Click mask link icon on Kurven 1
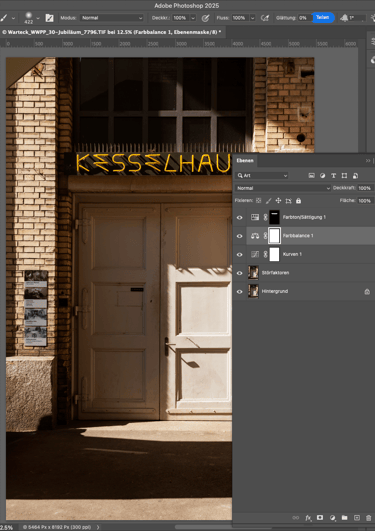 (x=266, y=254)
